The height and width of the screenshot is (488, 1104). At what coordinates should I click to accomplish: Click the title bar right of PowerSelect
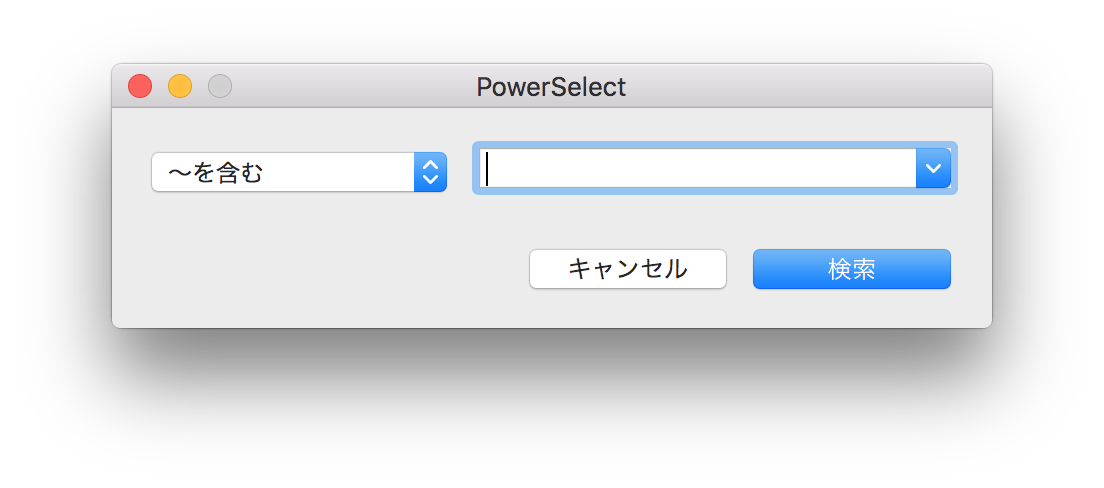[800, 87]
